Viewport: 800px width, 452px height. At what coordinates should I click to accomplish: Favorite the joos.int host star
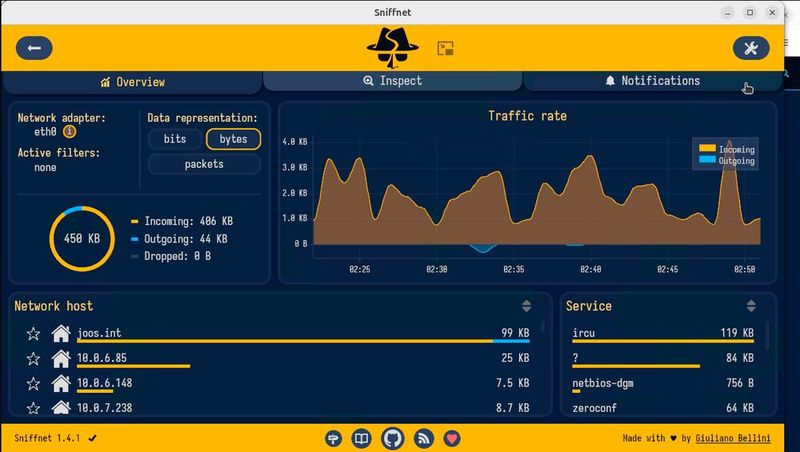33,333
